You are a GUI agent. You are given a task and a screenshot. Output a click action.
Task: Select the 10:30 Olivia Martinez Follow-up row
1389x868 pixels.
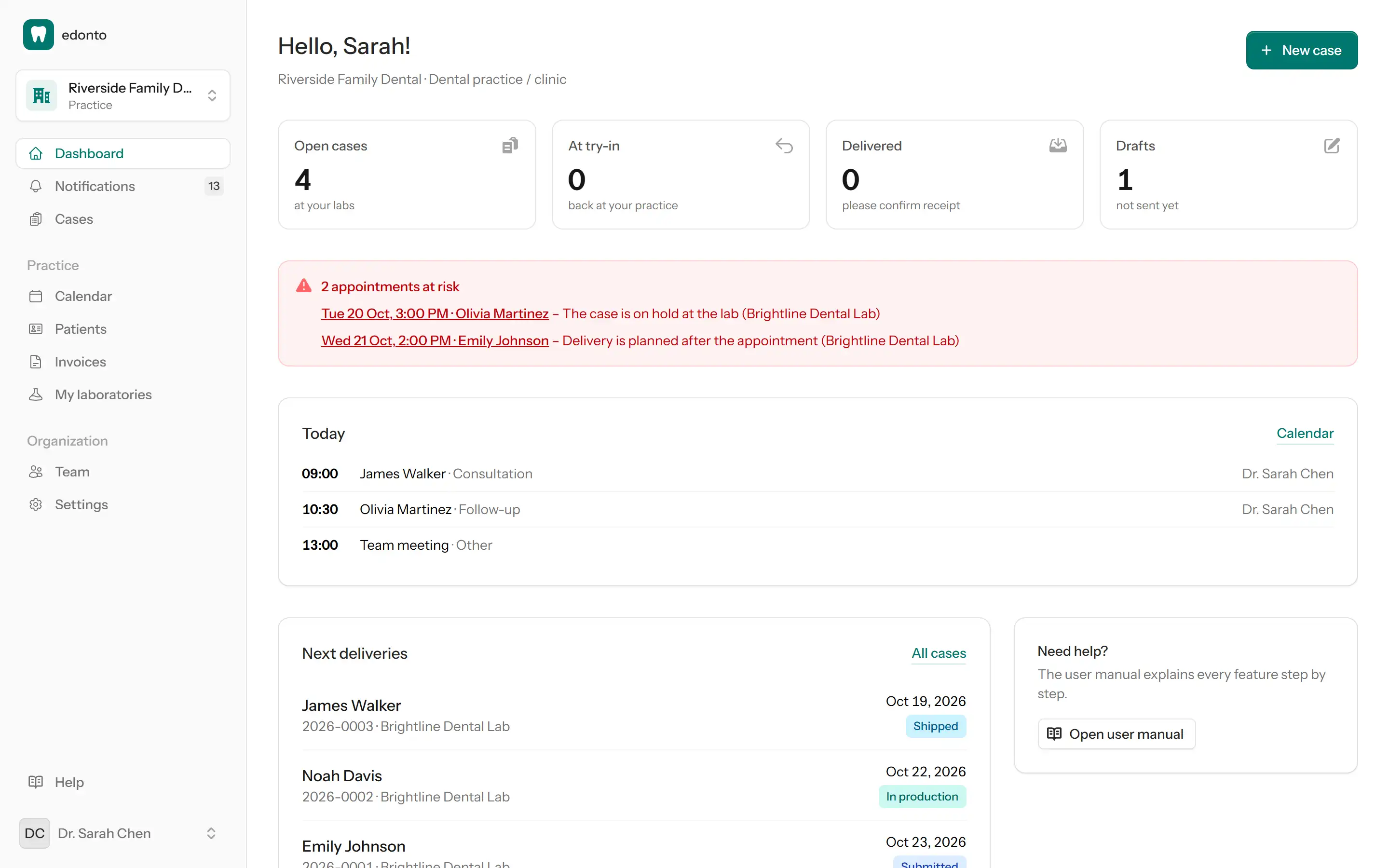(x=818, y=509)
